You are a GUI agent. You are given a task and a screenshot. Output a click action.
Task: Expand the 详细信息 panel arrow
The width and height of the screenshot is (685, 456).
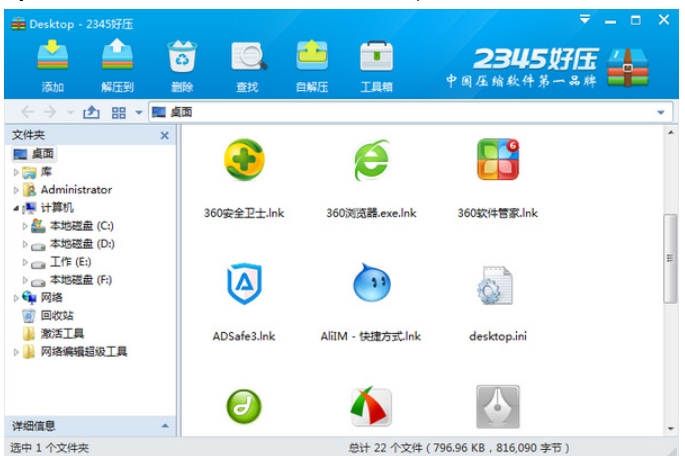tap(165, 426)
